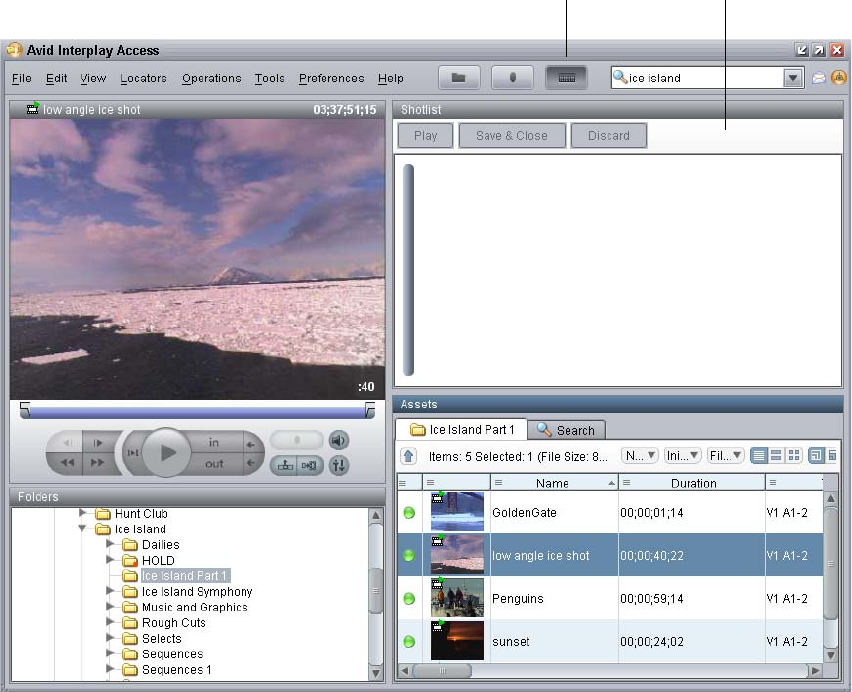Switch to the Ice Island Part 1 tab
This screenshot has height=692, width=852.
[461, 430]
